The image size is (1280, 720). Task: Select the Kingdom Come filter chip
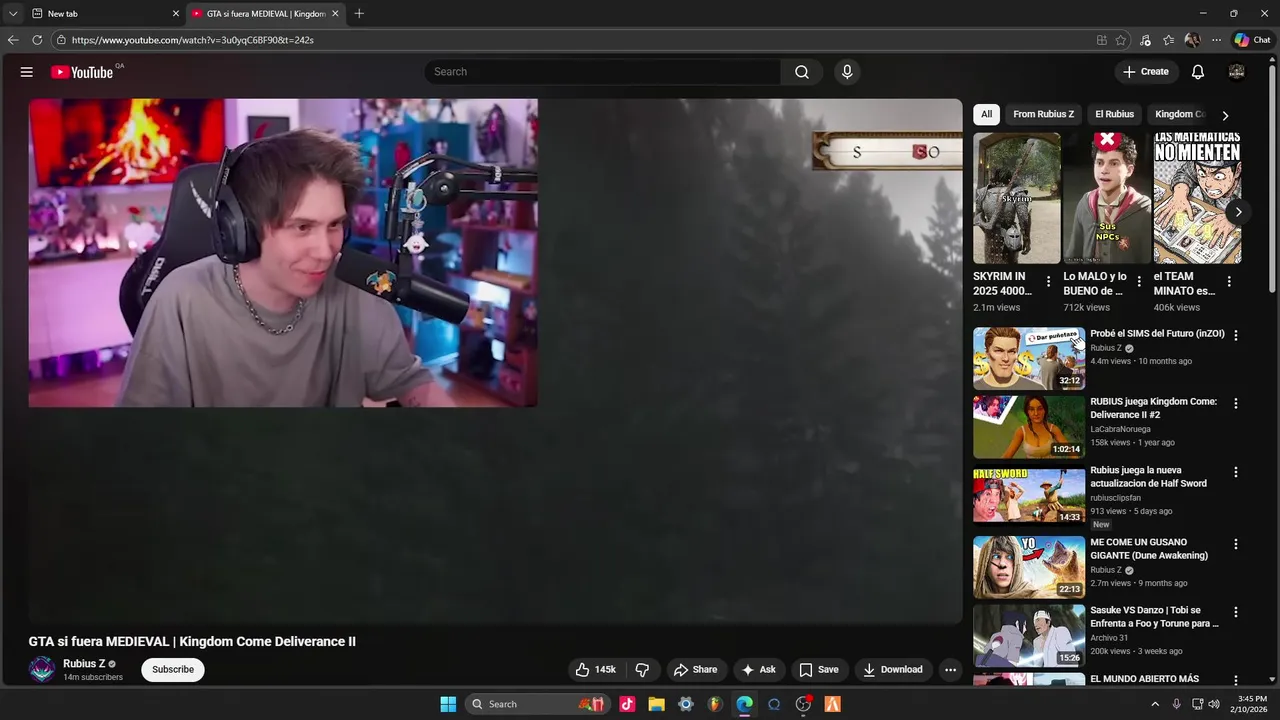coord(1180,114)
